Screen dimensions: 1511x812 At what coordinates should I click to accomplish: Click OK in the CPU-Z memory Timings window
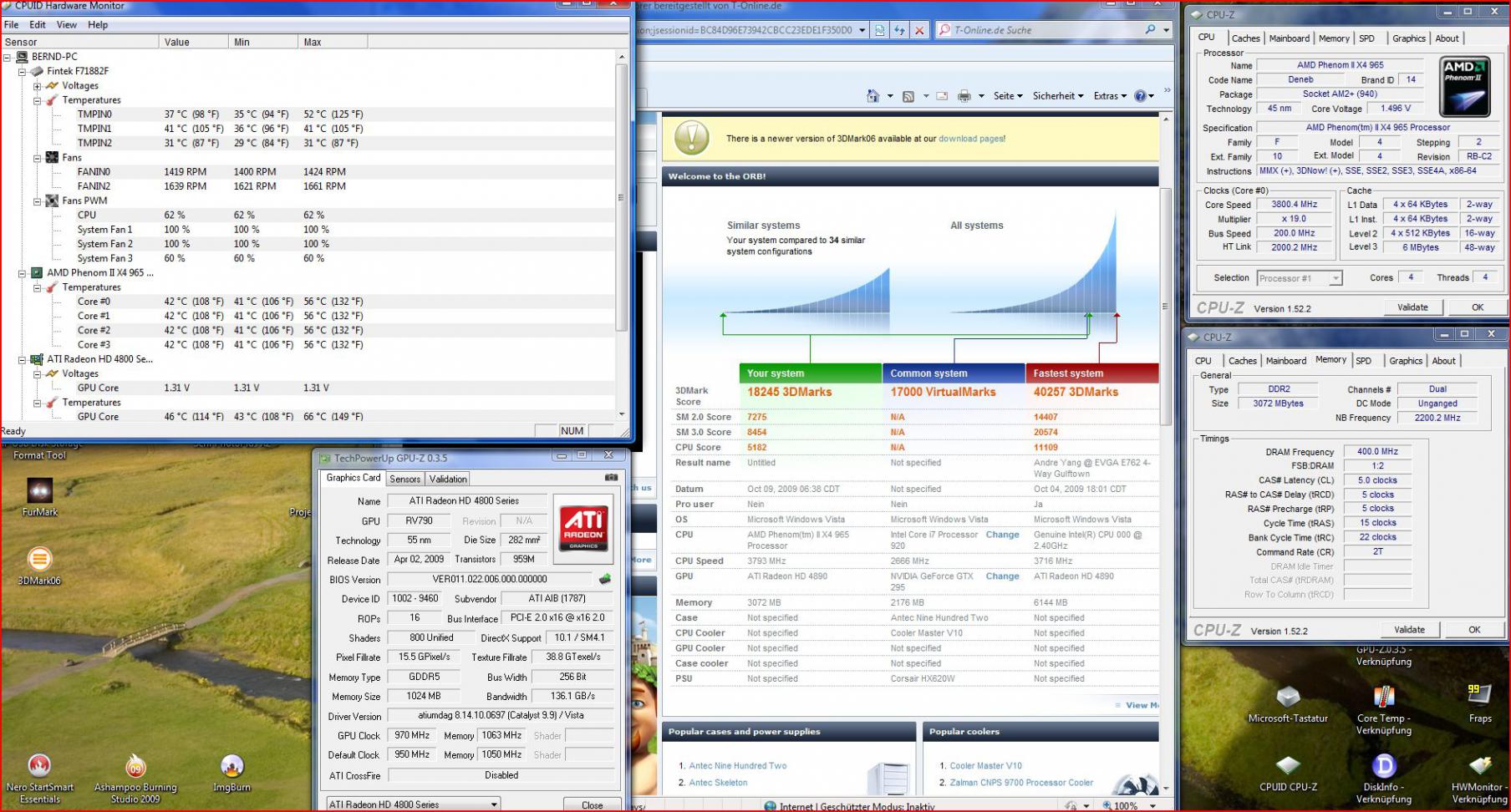[1474, 630]
